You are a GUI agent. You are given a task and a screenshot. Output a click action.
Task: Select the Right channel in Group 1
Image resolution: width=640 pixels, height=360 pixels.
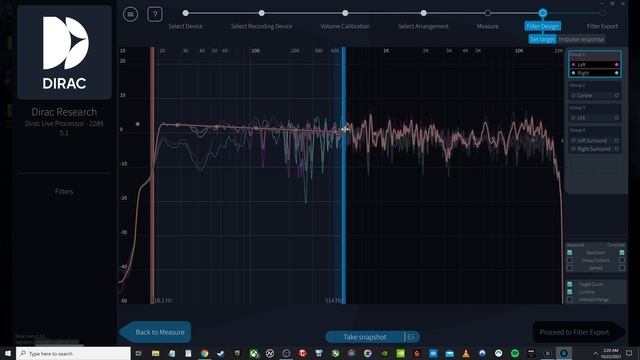click(595, 73)
